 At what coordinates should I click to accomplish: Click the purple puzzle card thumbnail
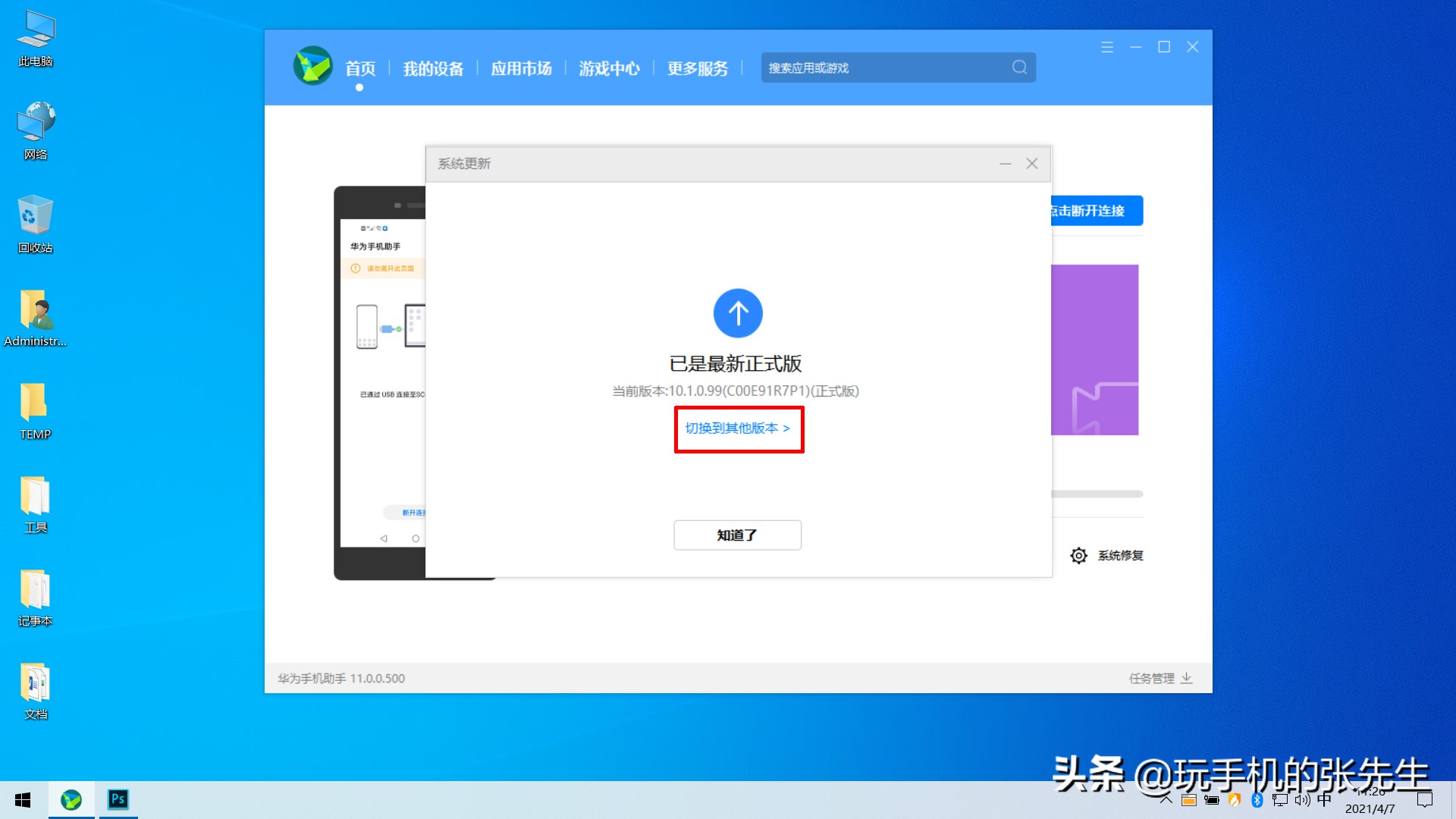click(x=1095, y=350)
